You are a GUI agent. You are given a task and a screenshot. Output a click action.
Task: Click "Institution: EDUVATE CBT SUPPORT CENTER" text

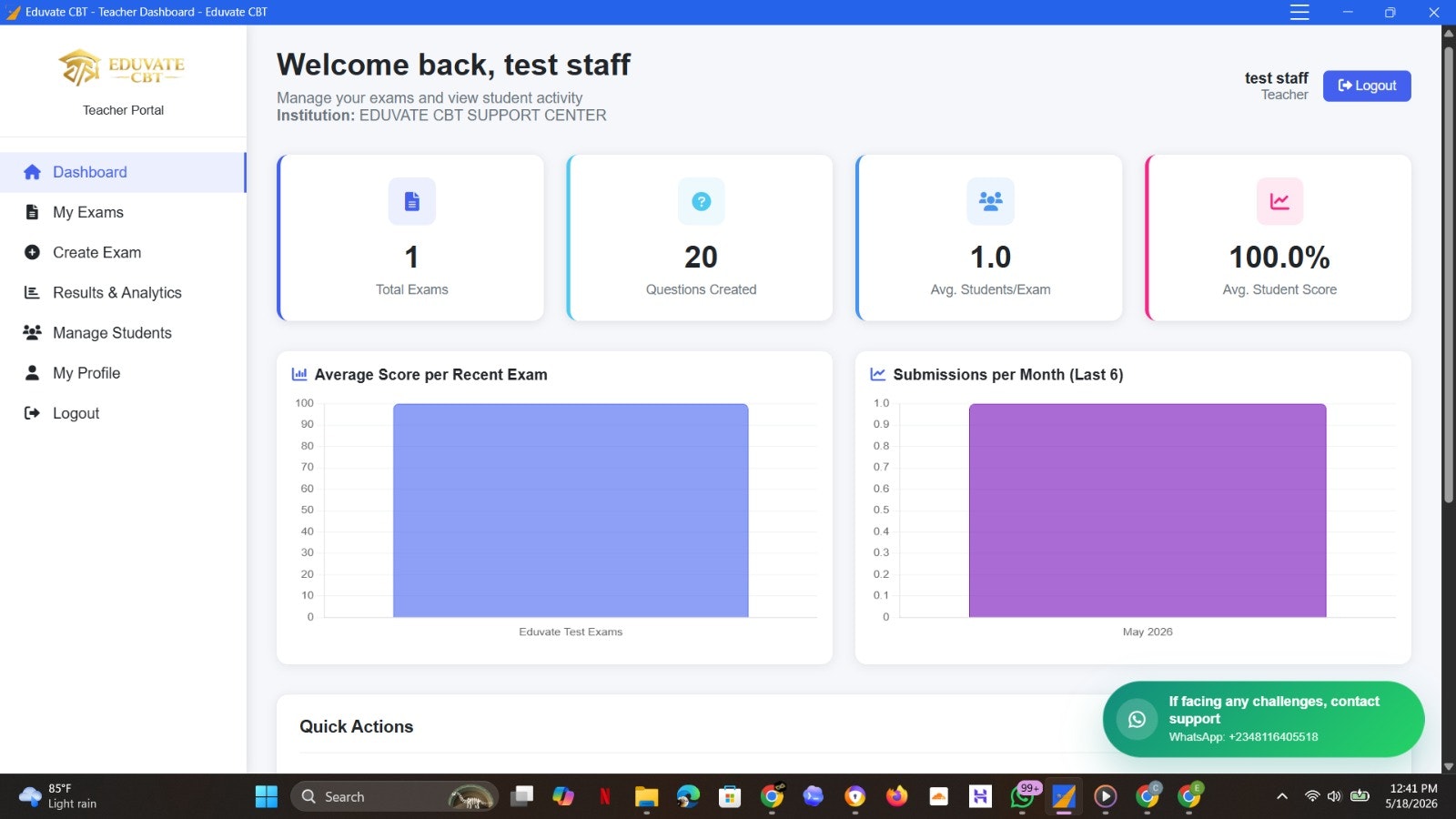point(441,116)
